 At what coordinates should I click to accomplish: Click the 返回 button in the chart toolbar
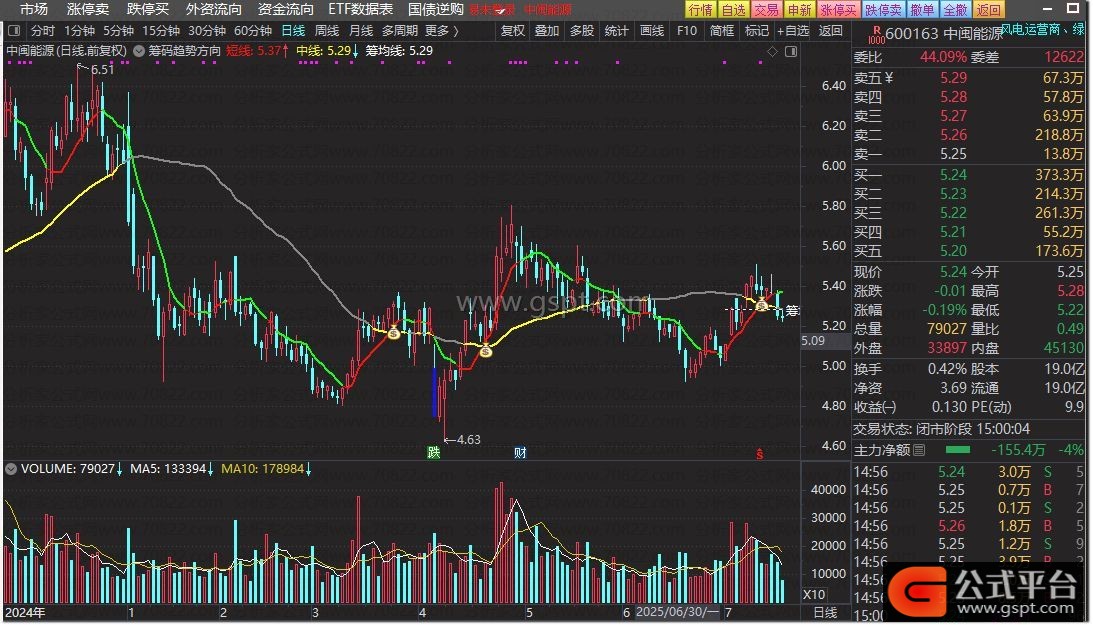pyautogui.click(x=830, y=31)
